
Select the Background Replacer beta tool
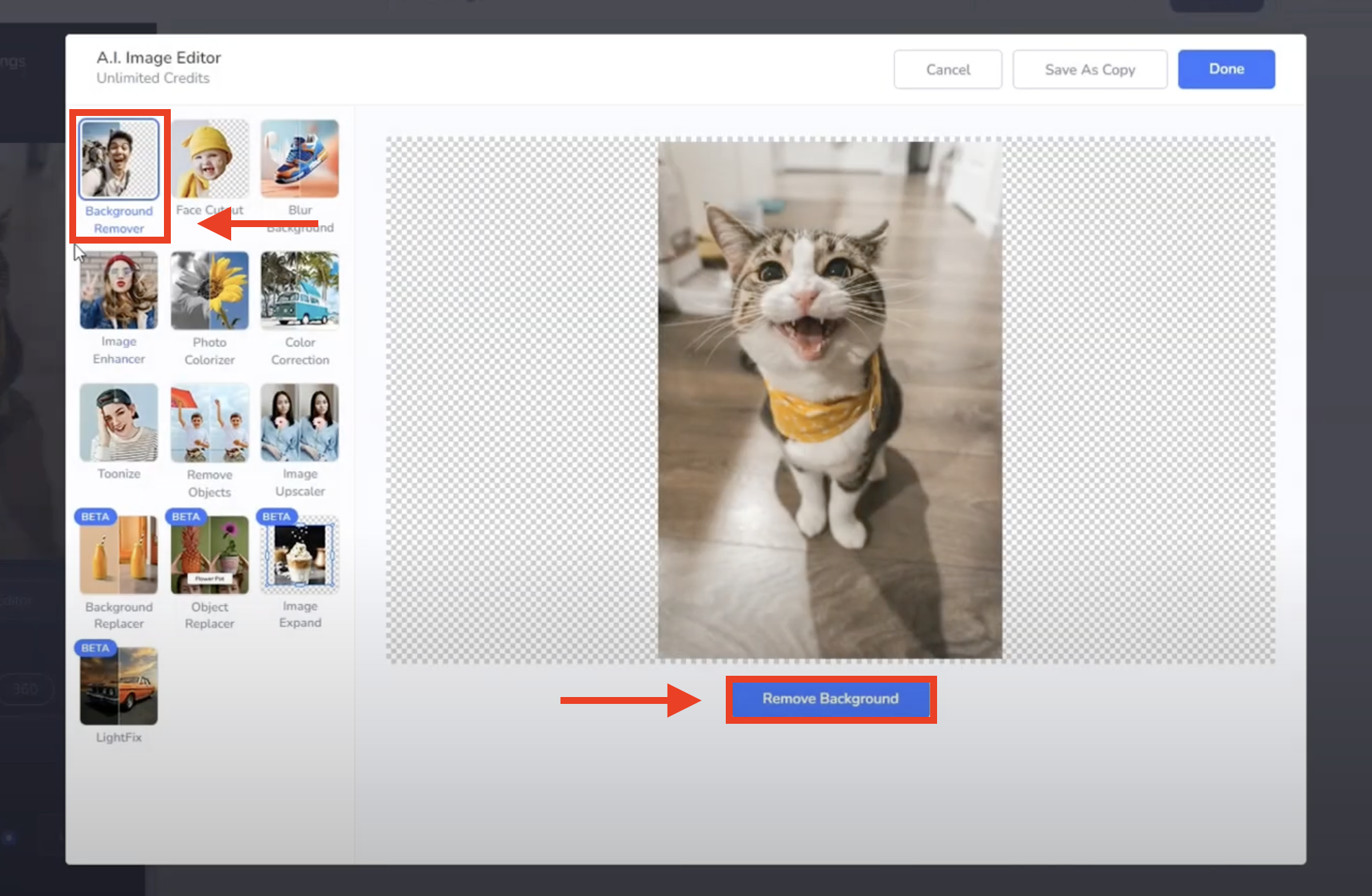click(119, 554)
